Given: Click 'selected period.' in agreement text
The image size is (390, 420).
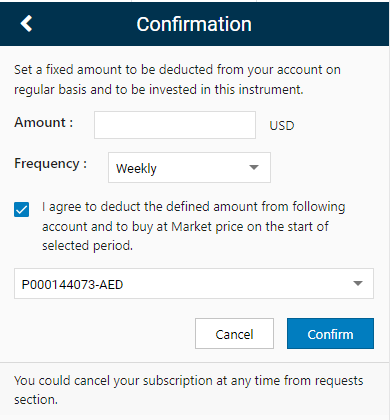Looking at the screenshot, I should (87, 246).
